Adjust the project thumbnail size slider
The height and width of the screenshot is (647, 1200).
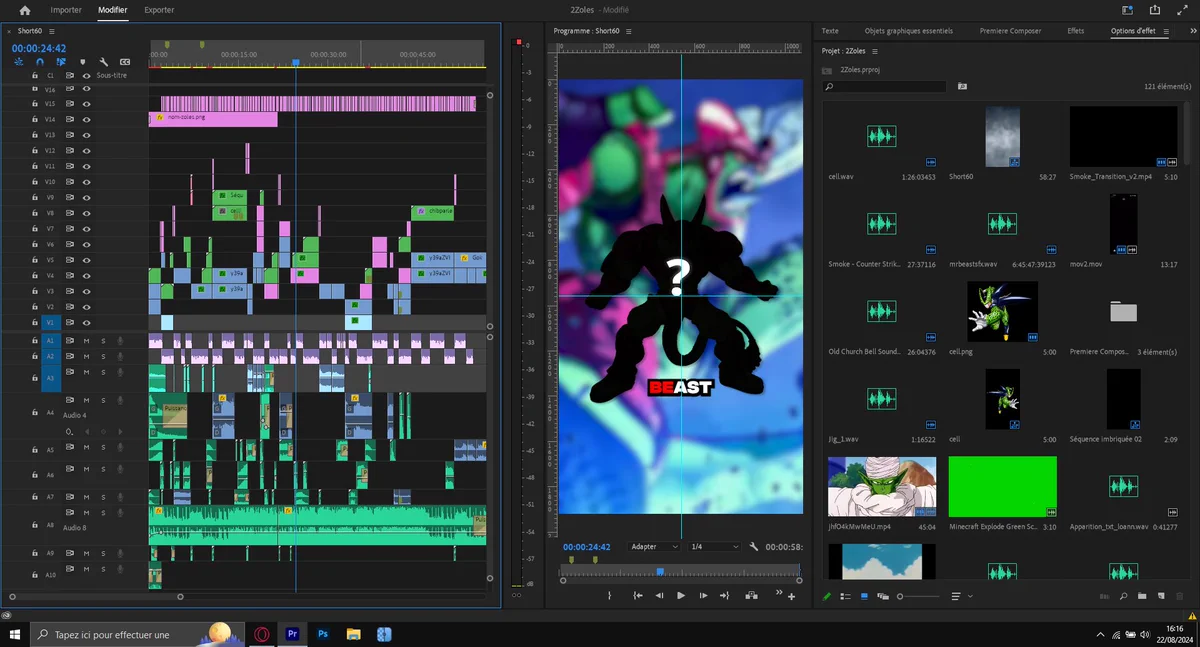tap(919, 596)
